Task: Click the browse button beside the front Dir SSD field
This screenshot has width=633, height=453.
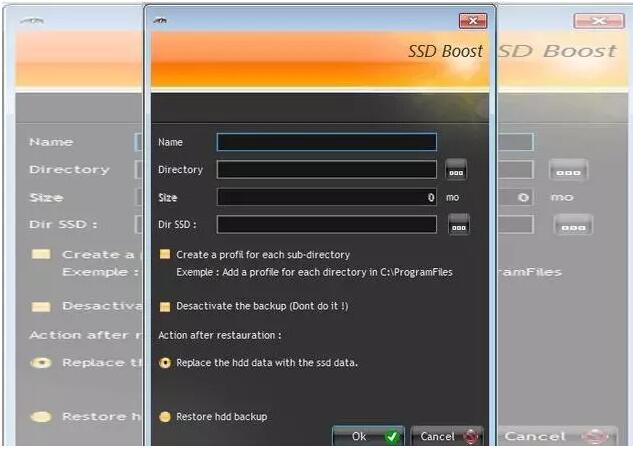Action: coord(459,225)
